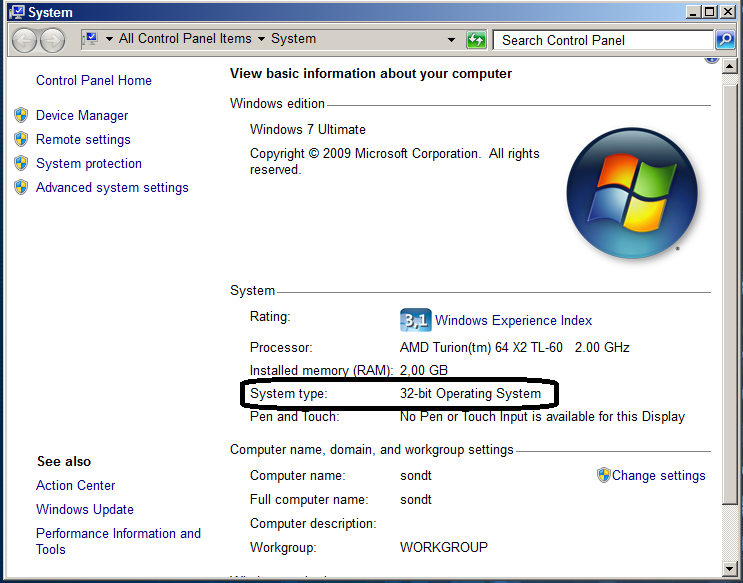This screenshot has width=743, height=583.
Task: Click the 2,00 GB installed memory value
Action: 424,370
